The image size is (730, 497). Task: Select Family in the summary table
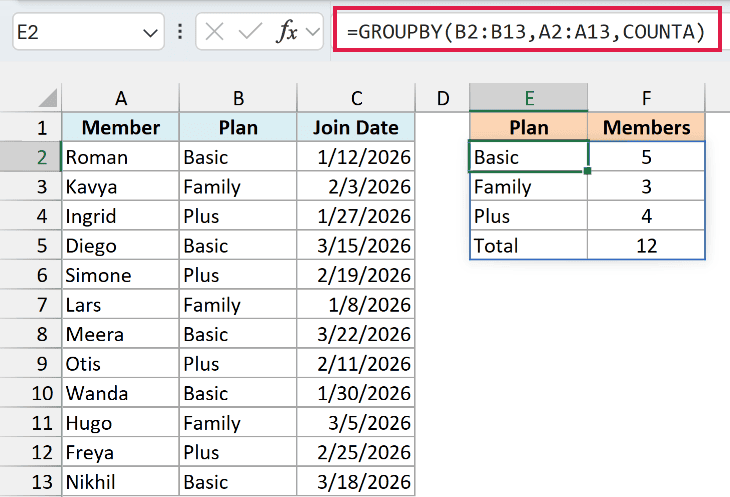pos(529,186)
